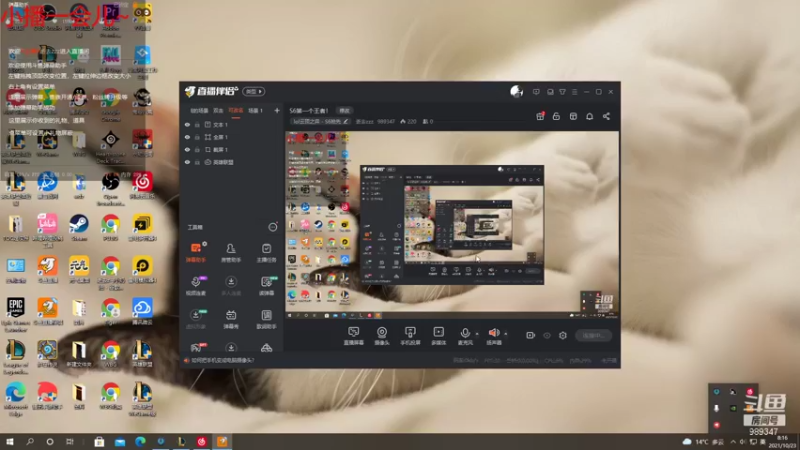Expand the speaker options arrow
Screen dimensions: 800x450
(x=506, y=334)
